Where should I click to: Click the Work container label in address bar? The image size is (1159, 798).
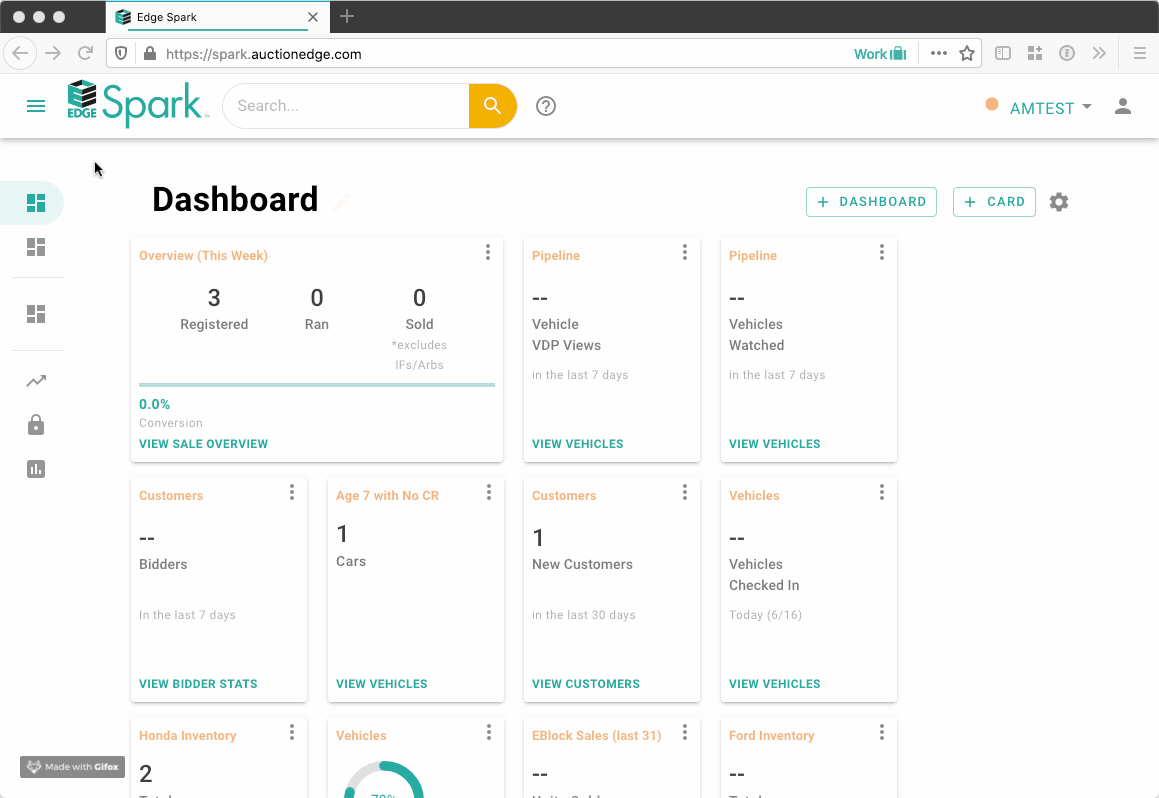pyautogui.click(x=880, y=53)
